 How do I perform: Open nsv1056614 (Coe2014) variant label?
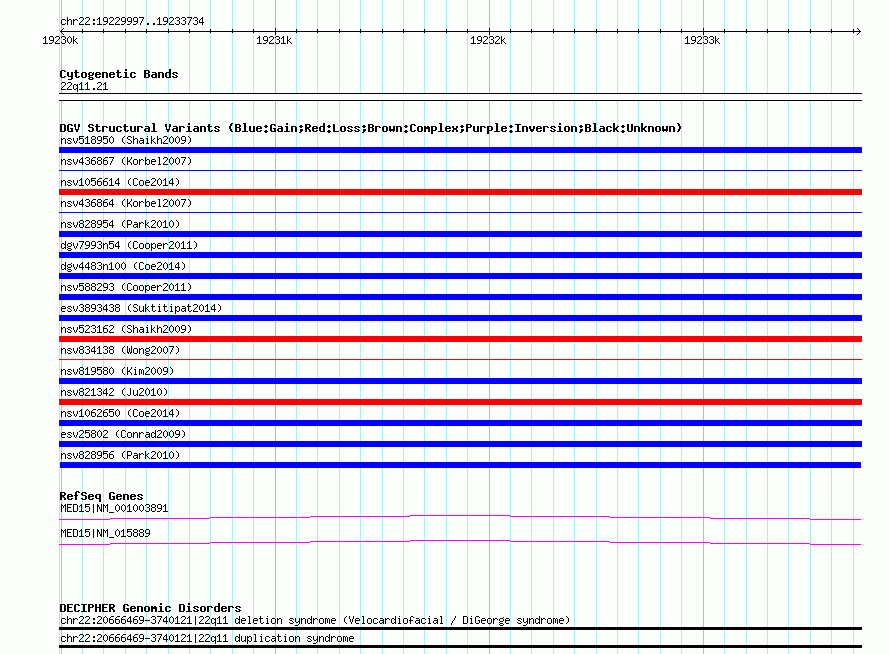pyautogui.click(x=120, y=182)
